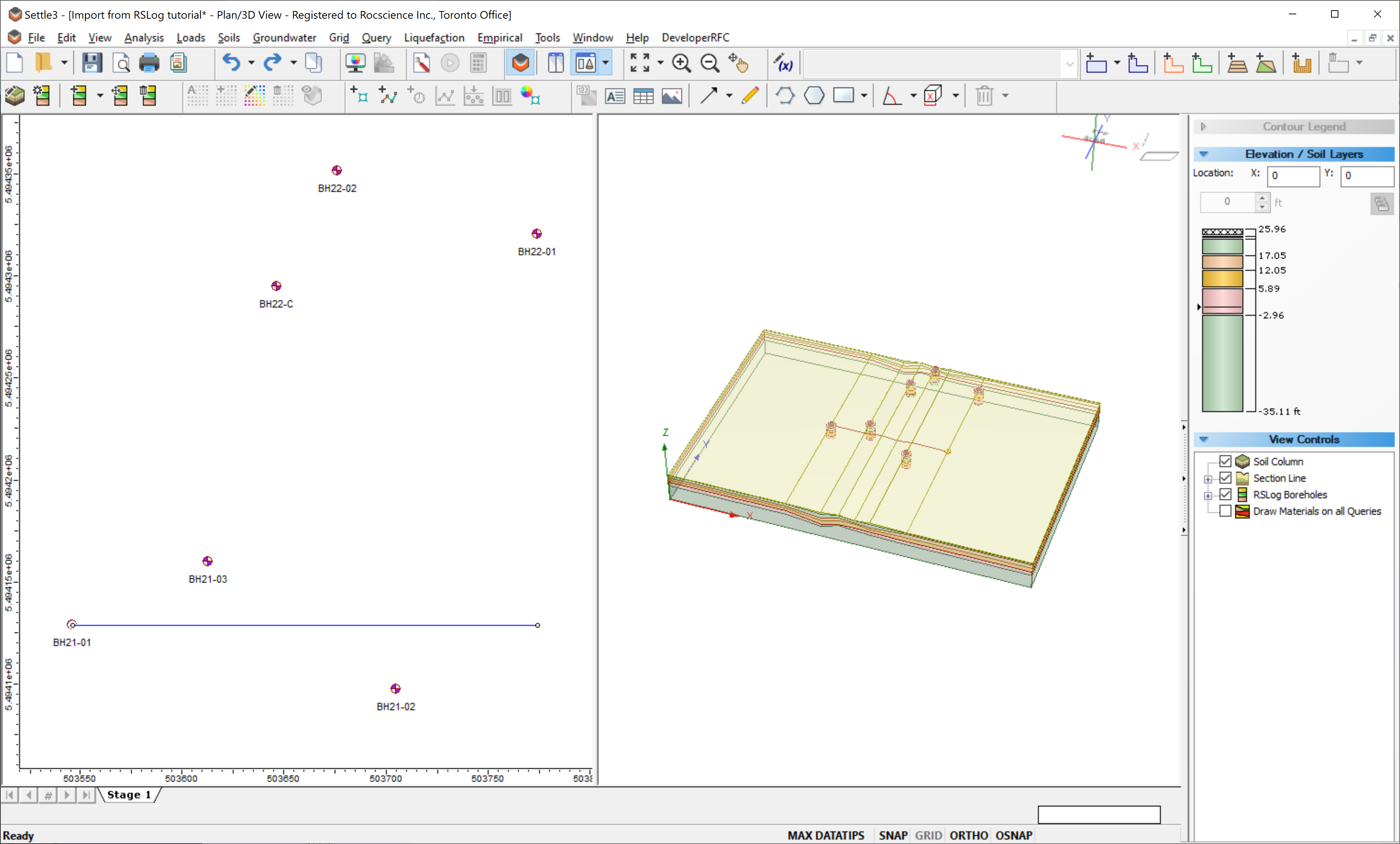Click the Zoom In magnifier icon
The height and width of the screenshot is (844, 1400).
coord(681,62)
